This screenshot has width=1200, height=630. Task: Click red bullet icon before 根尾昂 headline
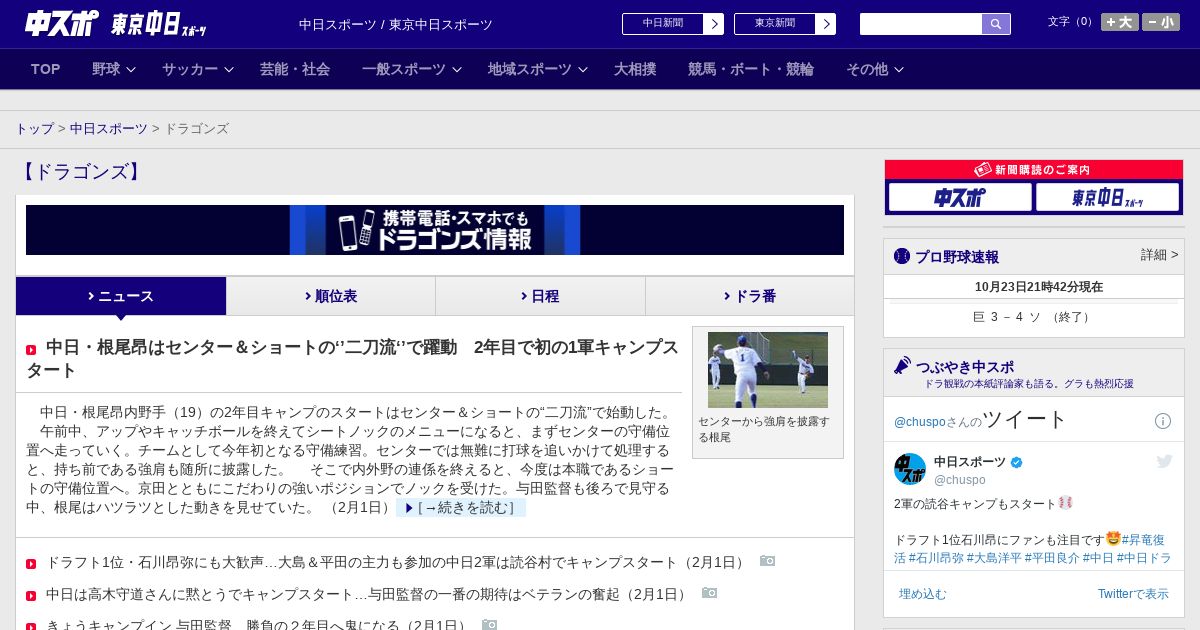tap(31, 350)
